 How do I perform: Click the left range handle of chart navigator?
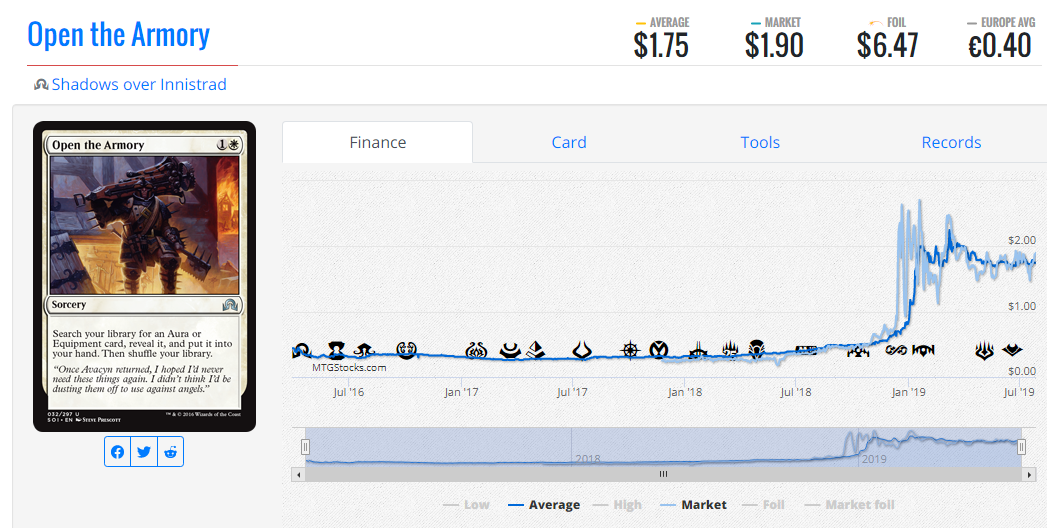[x=305, y=447]
